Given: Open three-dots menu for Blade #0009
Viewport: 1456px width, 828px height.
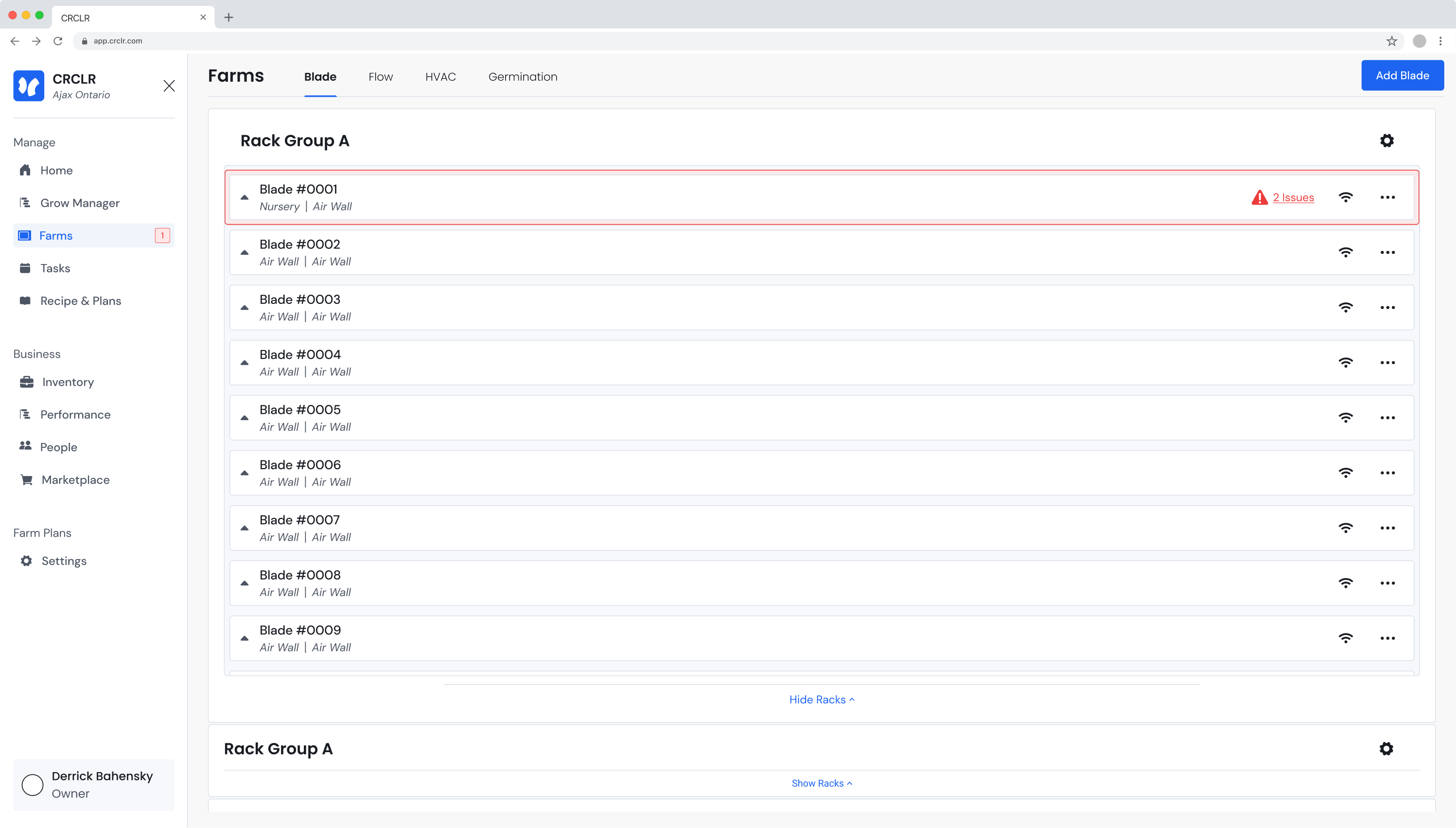Looking at the screenshot, I should 1387,638.
